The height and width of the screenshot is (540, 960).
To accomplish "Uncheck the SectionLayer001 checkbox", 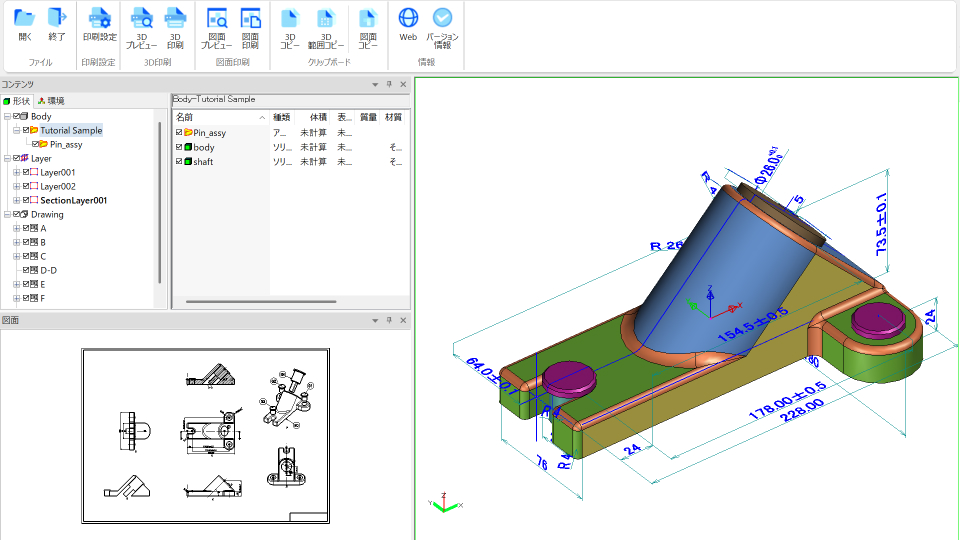I will pyautogui.click(x=26, y=201).
